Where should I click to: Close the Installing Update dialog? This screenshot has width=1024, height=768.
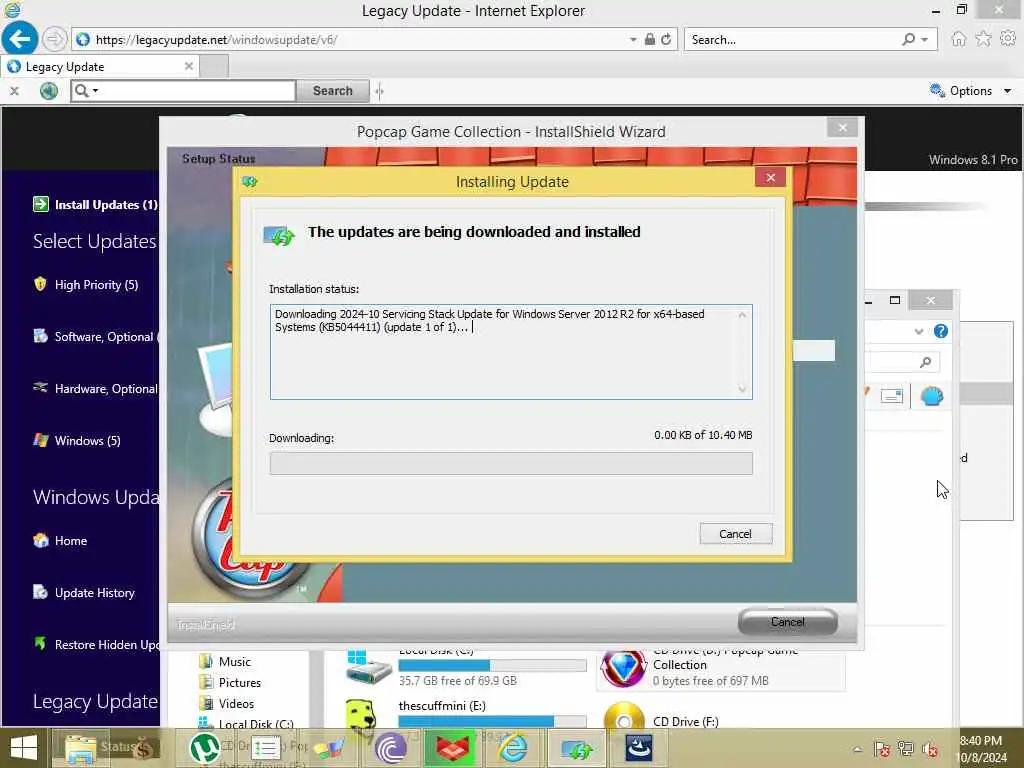771,178
